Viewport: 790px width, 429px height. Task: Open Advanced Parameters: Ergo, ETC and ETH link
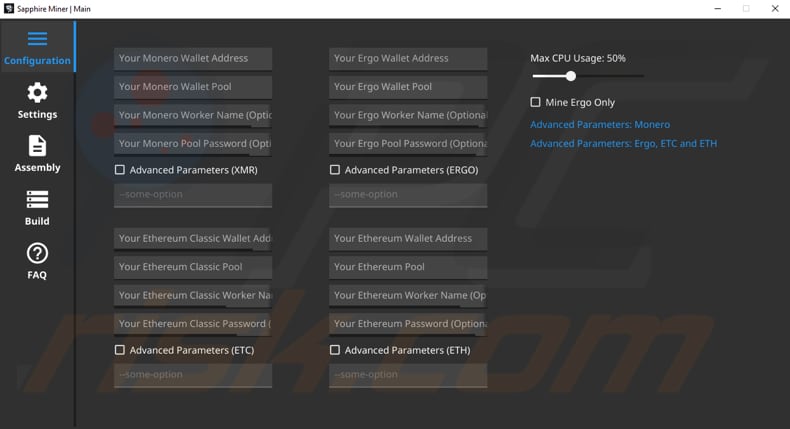coord(623,144)
